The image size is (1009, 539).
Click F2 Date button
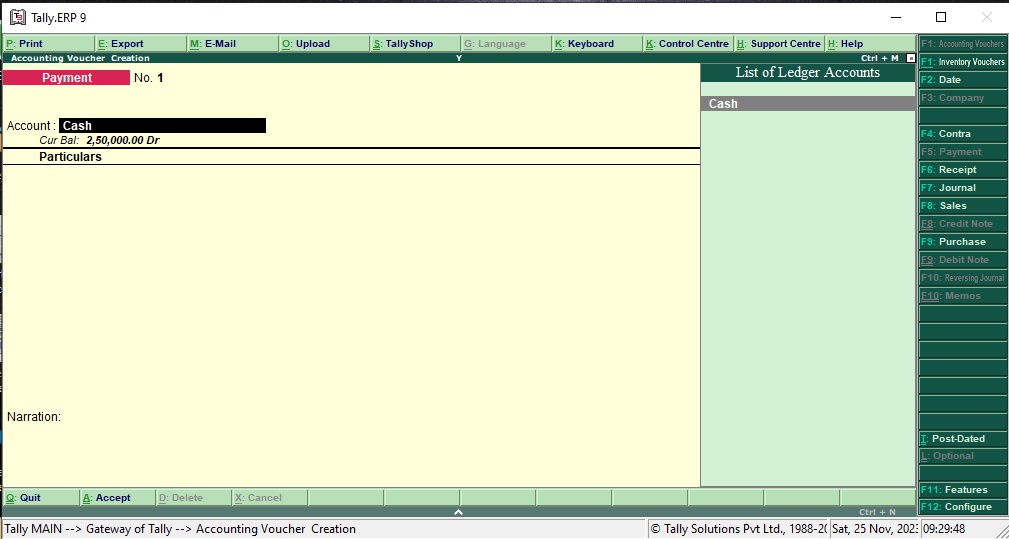(x=962, y=80)
